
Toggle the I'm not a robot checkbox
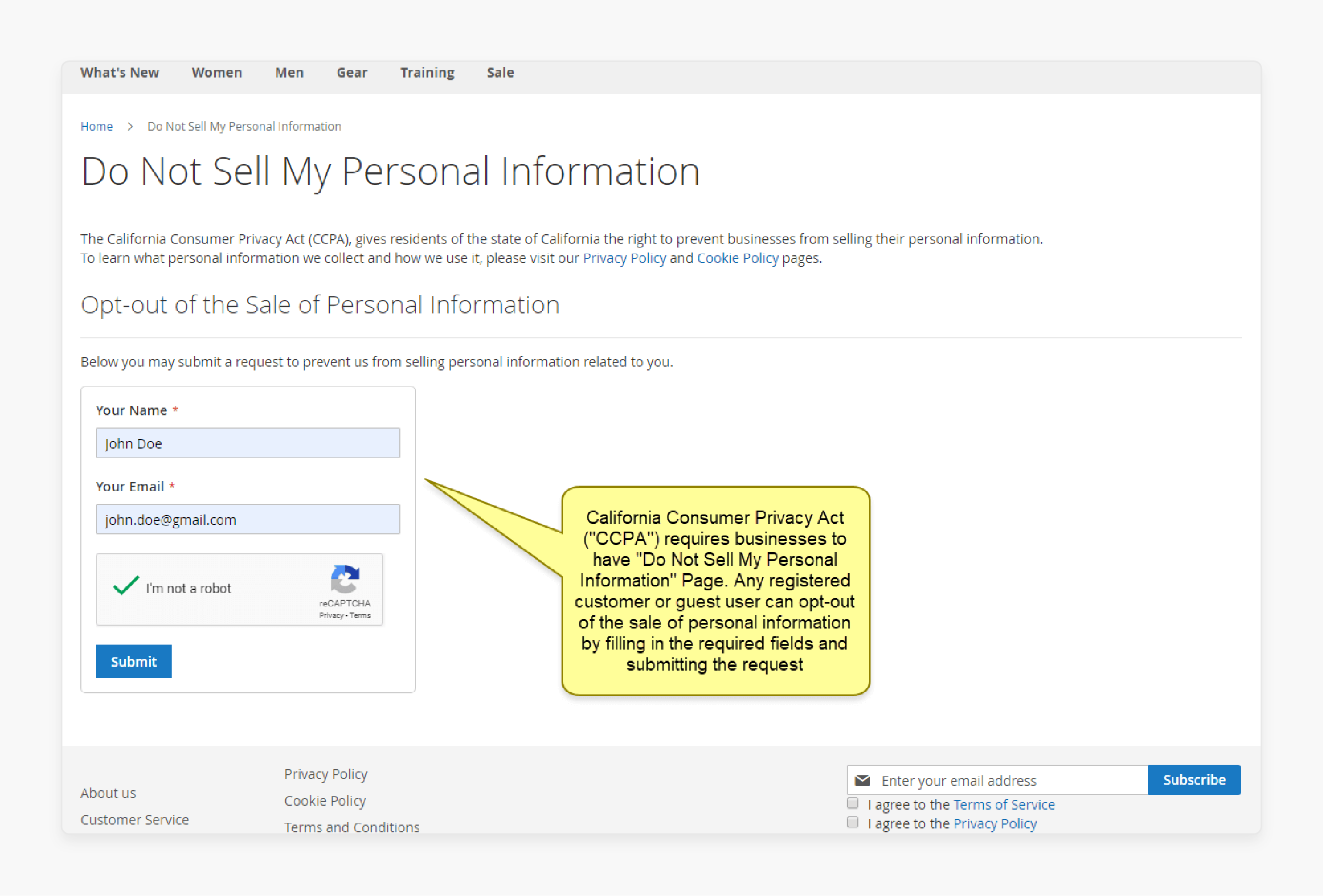pyautogui.click(x=126, y=586)
